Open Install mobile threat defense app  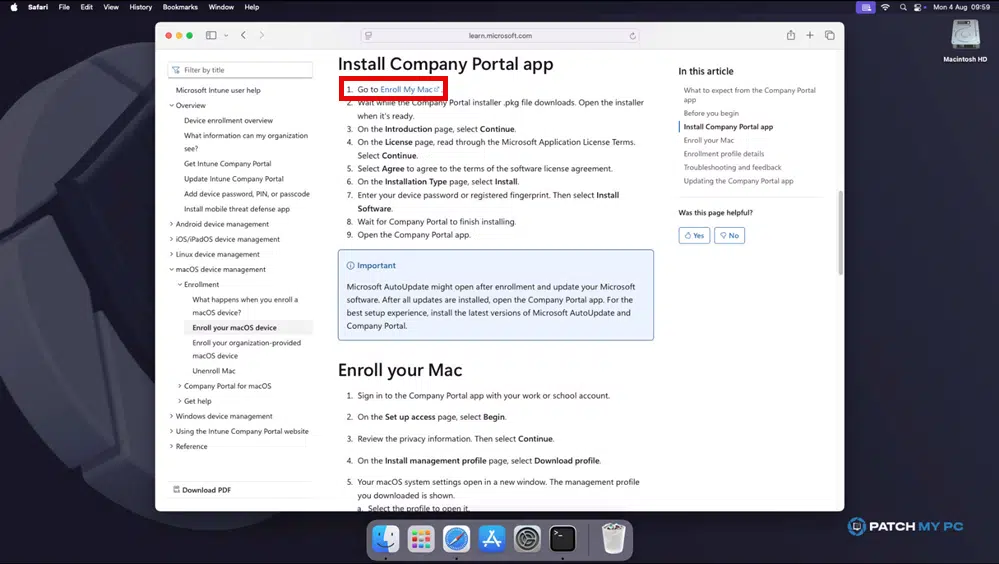pos(236,209)
